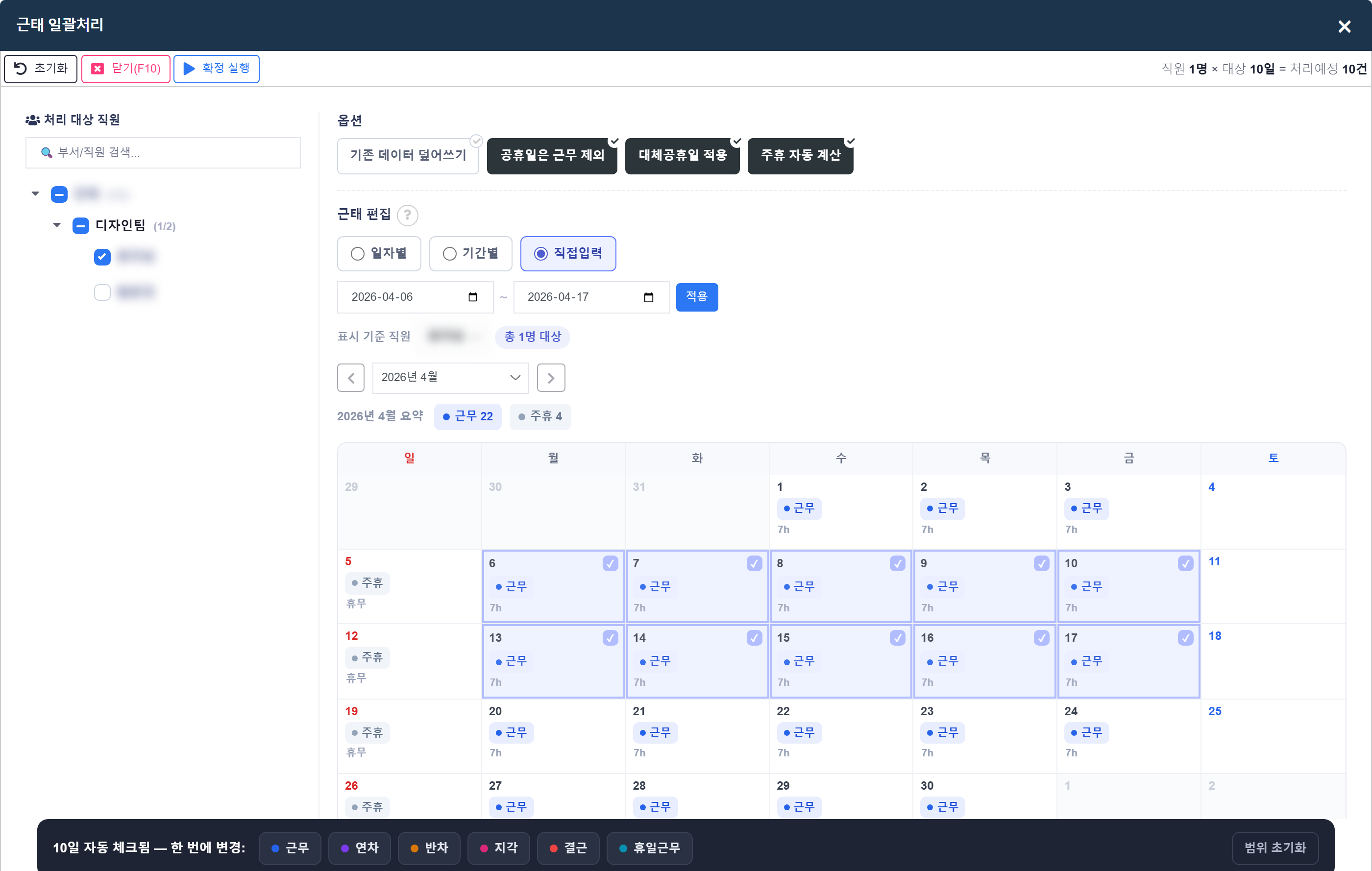Viewport: 1372px width, 871px height.
Task: Uncheck the April 8 day checkmark
Action: coord(897,563)
